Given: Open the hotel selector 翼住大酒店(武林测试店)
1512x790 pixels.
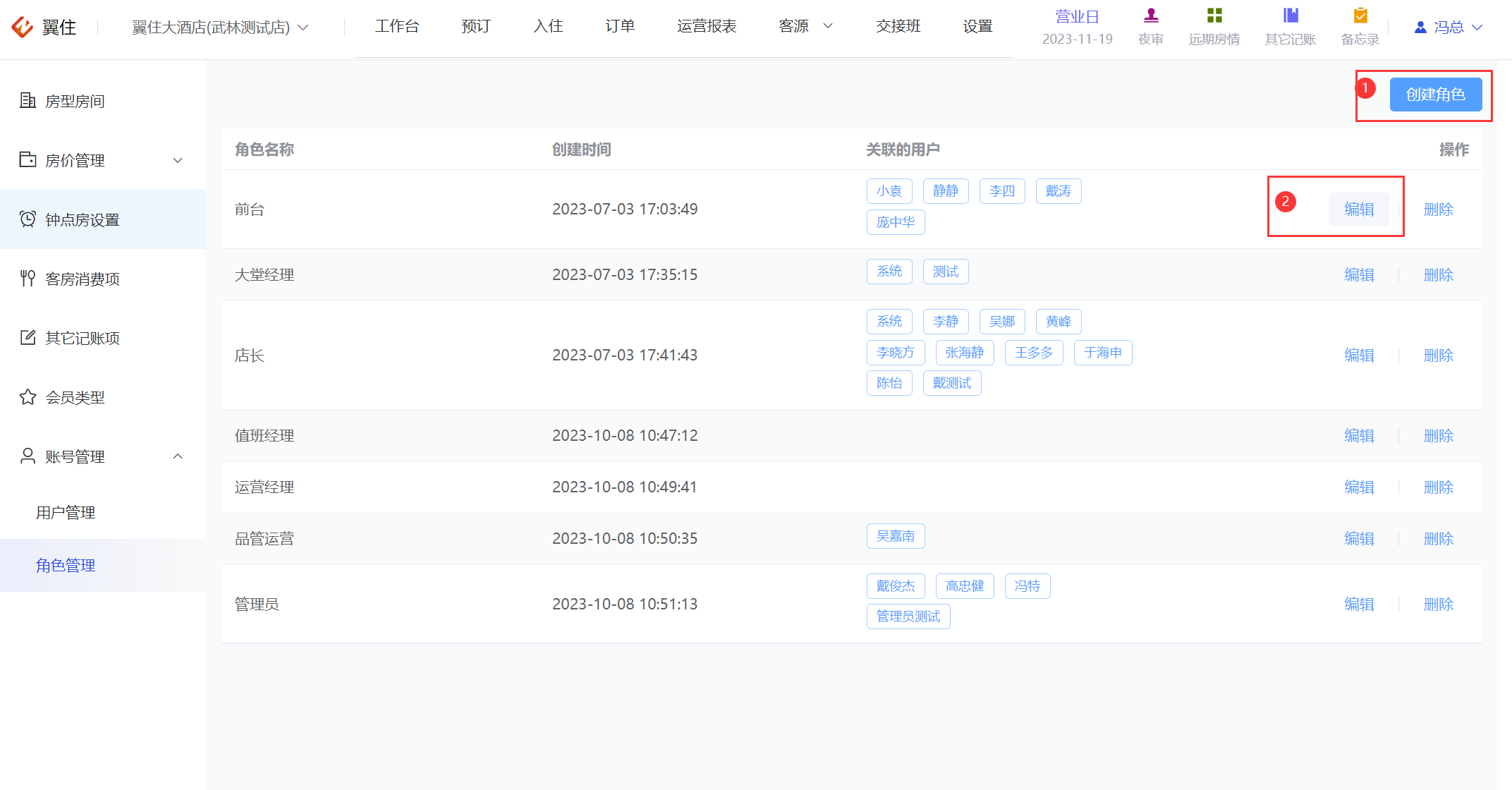Looking at the screenshot, I should pos(220,27).
